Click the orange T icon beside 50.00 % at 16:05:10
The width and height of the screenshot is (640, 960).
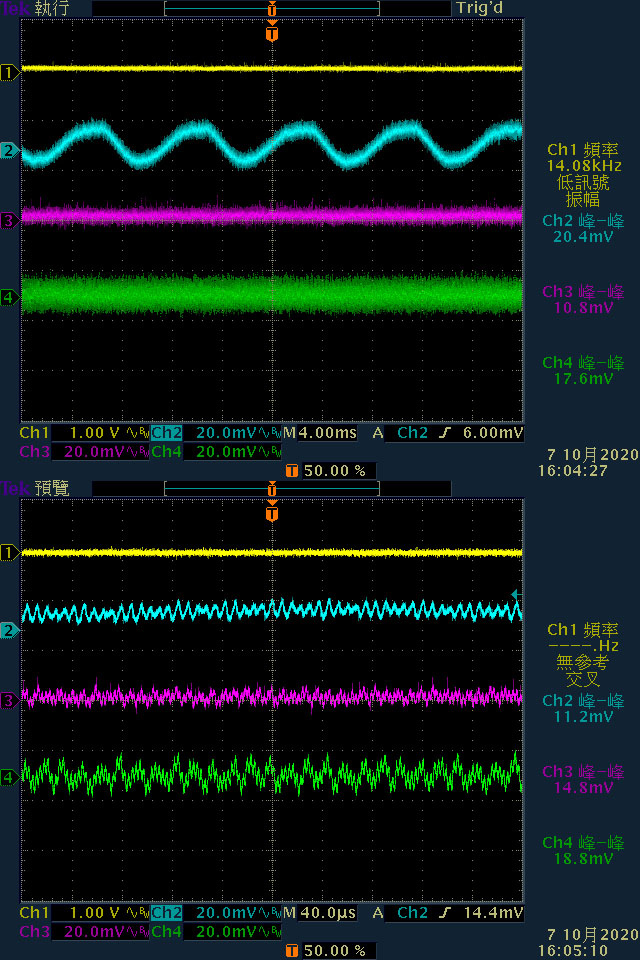tap(292, 951)
